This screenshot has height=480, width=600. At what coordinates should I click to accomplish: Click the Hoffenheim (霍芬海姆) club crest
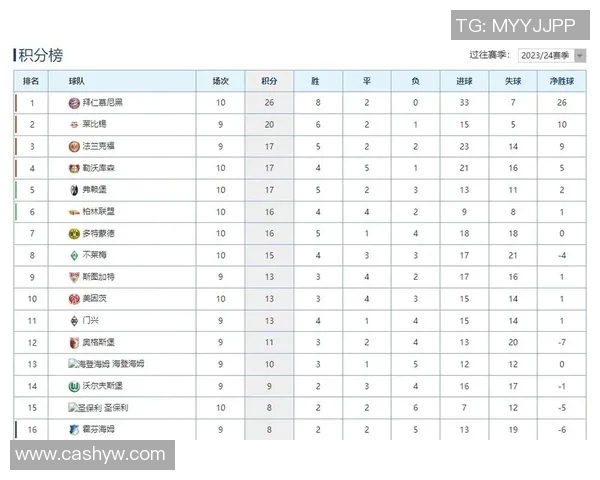74,429
